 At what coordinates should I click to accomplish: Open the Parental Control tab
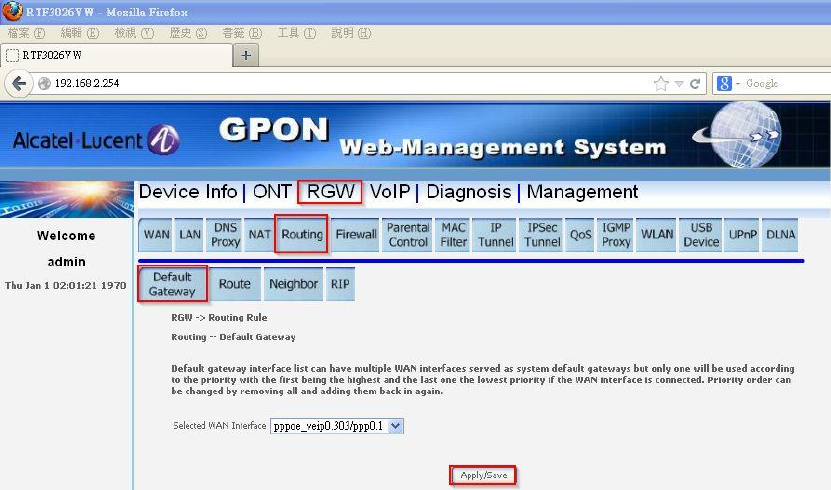click(x=408, y=235)
